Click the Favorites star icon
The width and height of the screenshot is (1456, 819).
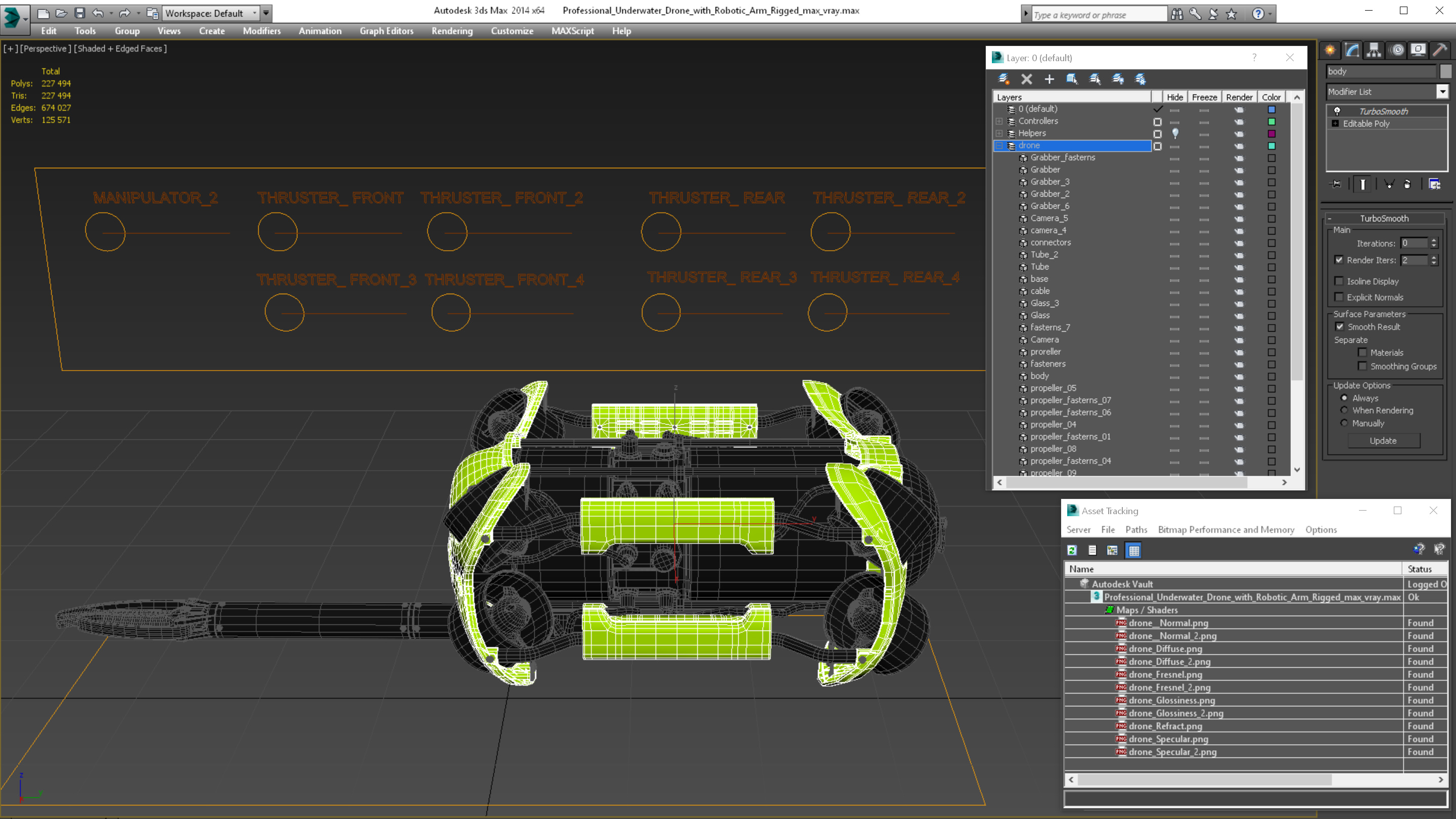1232,14
